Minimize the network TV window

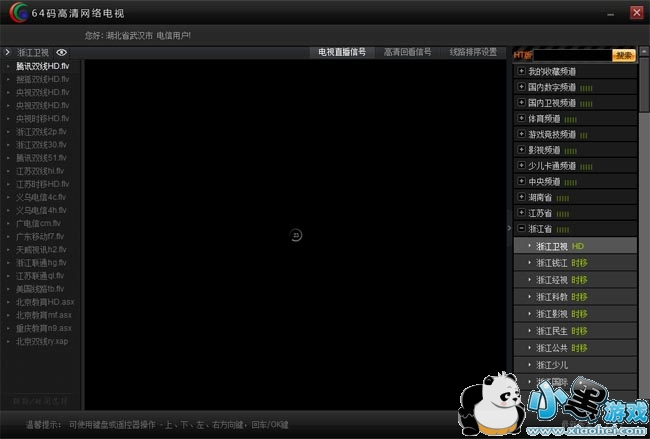[611, 14]
